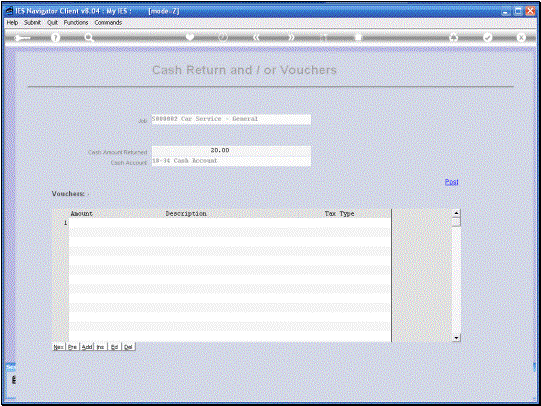
Task: Click the circled X quit icon in toolbar
Action: [521, 38]
